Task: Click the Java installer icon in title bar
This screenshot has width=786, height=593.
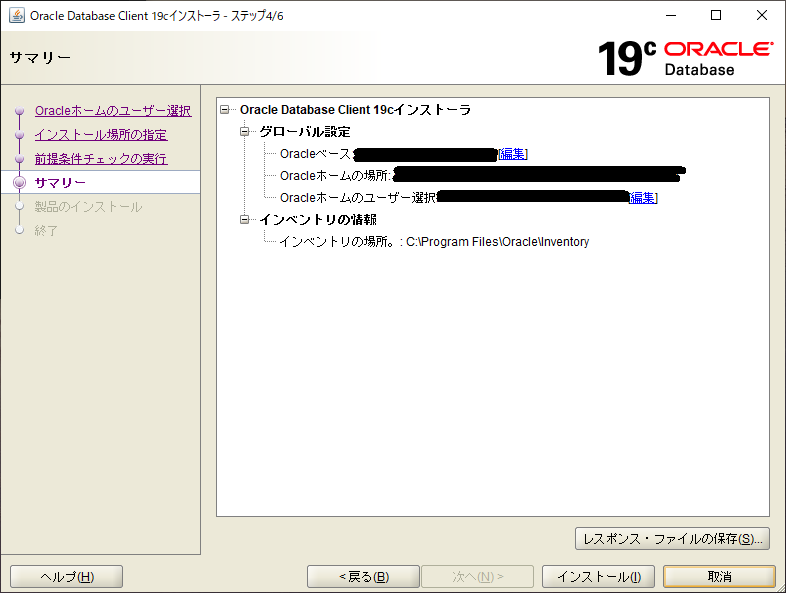Action: pyautogui.click(x=17, y=16)
